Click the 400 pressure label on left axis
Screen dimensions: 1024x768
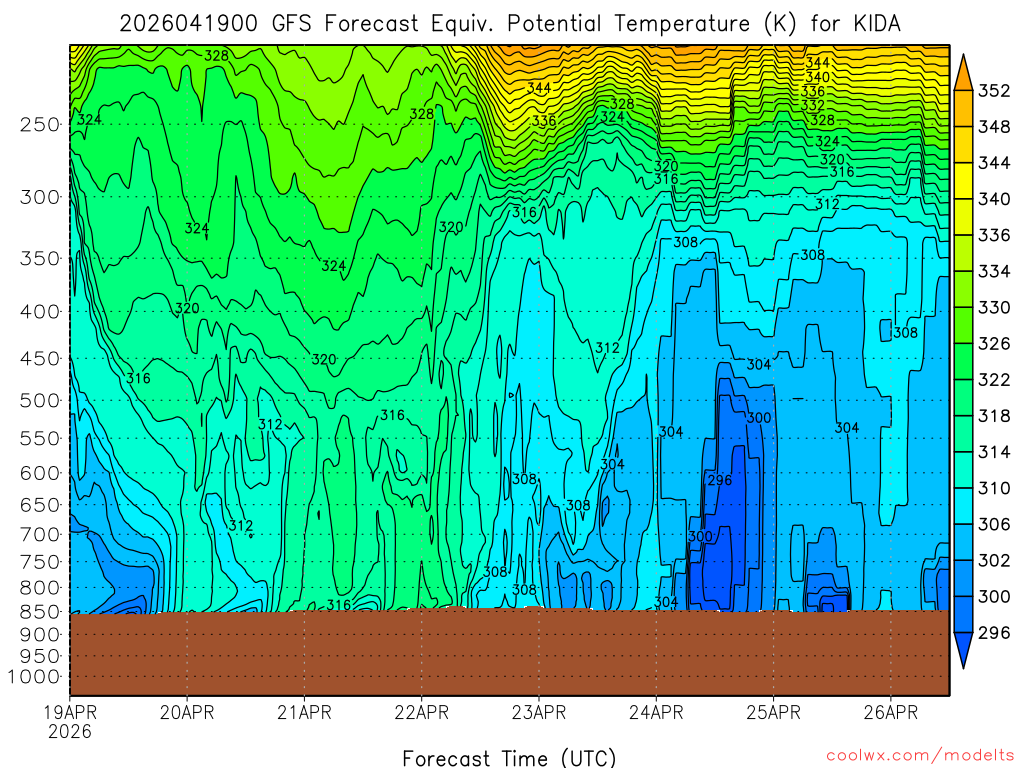click(x=40, y=312)
